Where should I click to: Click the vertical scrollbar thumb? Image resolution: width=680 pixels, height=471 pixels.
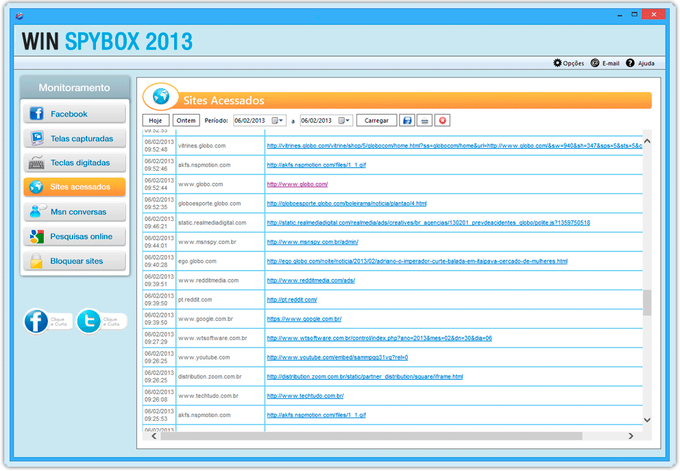coord(647,303)
